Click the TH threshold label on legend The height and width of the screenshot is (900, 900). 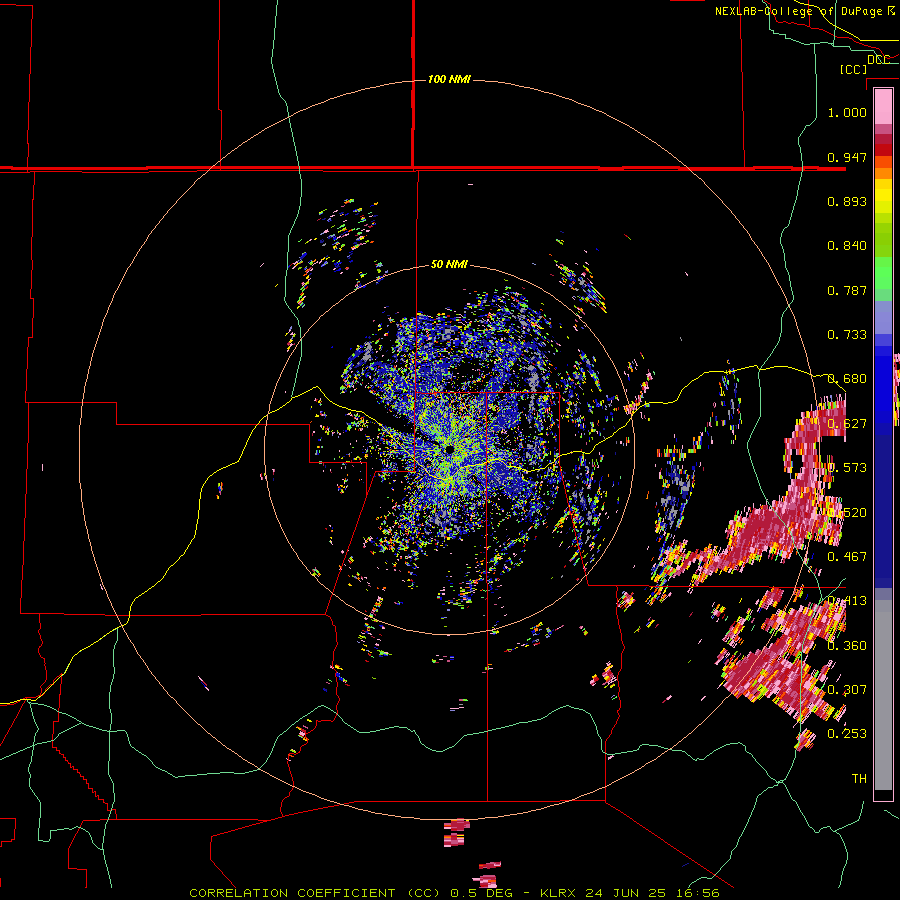coord(859,779)
